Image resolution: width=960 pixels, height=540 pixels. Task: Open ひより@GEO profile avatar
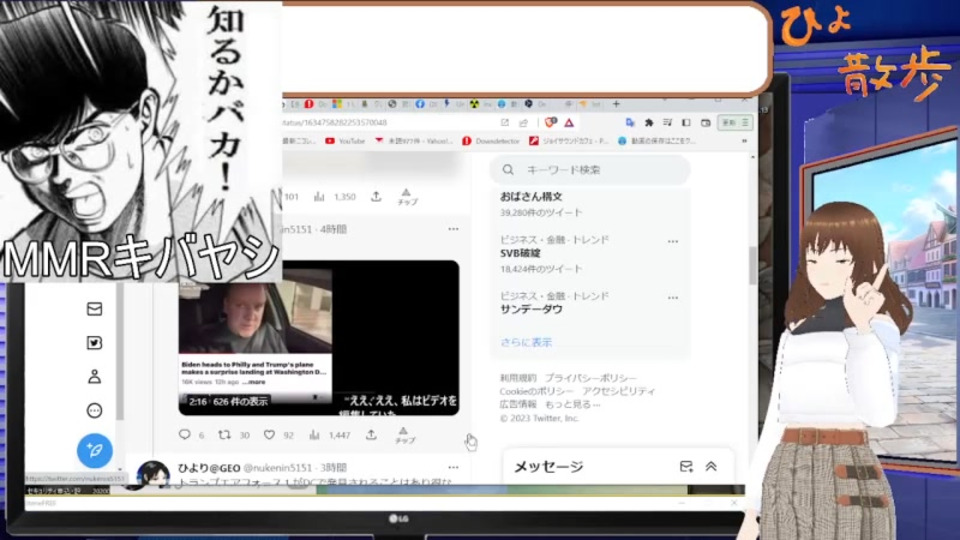pos(152,474)
